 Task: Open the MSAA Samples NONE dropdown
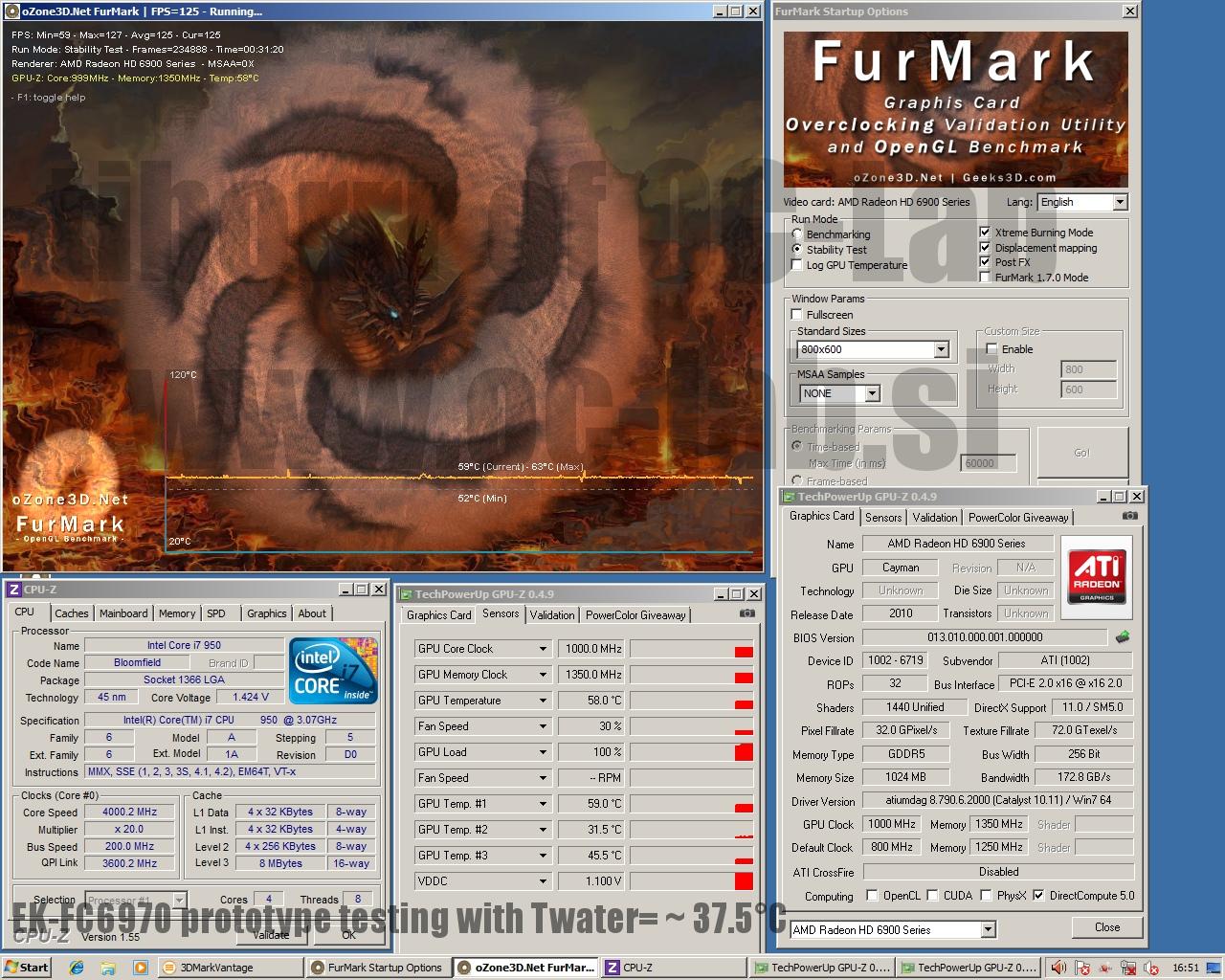point(872,393)
